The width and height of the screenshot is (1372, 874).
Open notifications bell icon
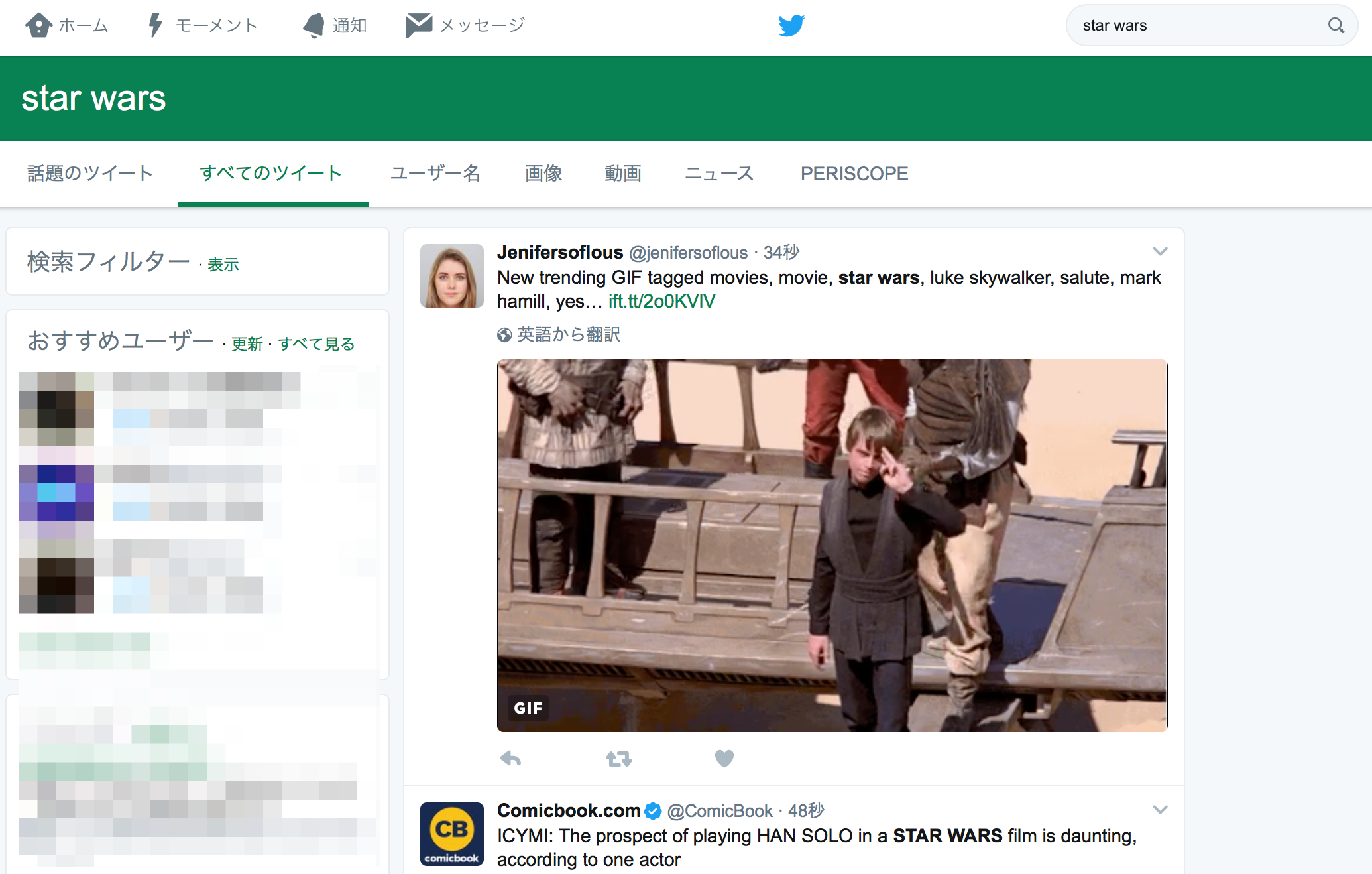pos(314,25)
